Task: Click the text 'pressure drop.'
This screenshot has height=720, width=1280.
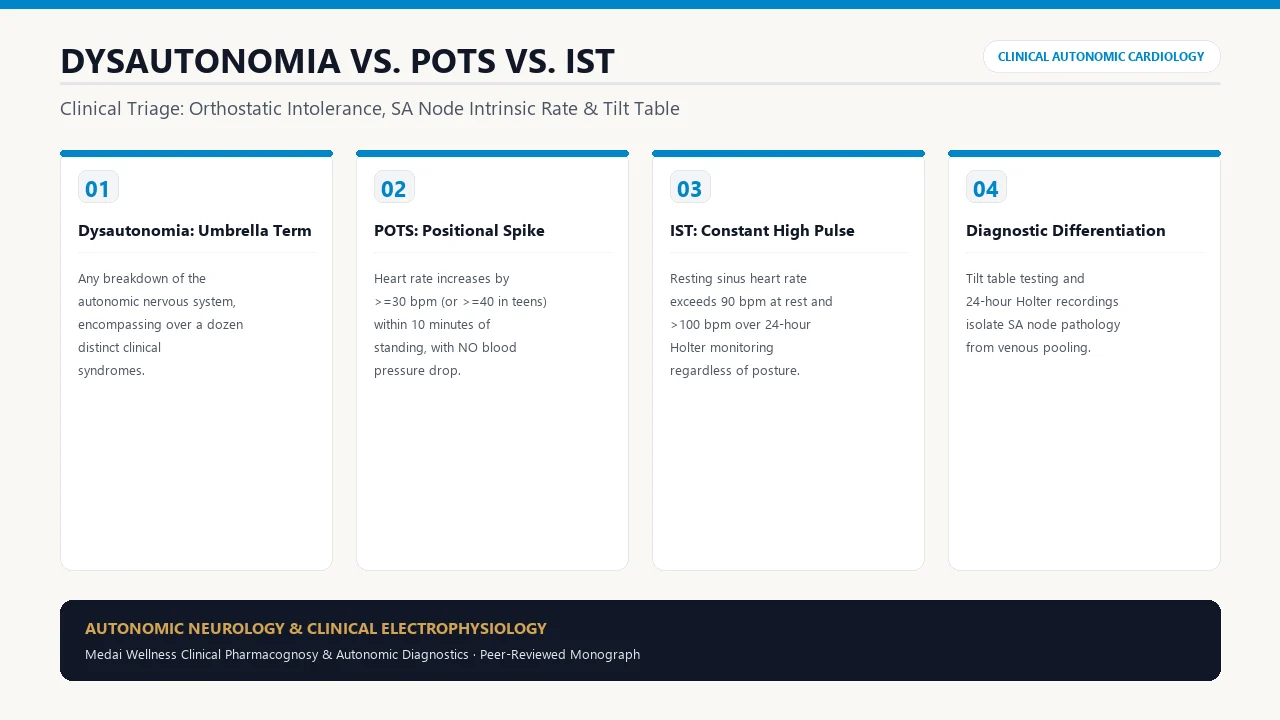Action: click(x=417, y=371)
